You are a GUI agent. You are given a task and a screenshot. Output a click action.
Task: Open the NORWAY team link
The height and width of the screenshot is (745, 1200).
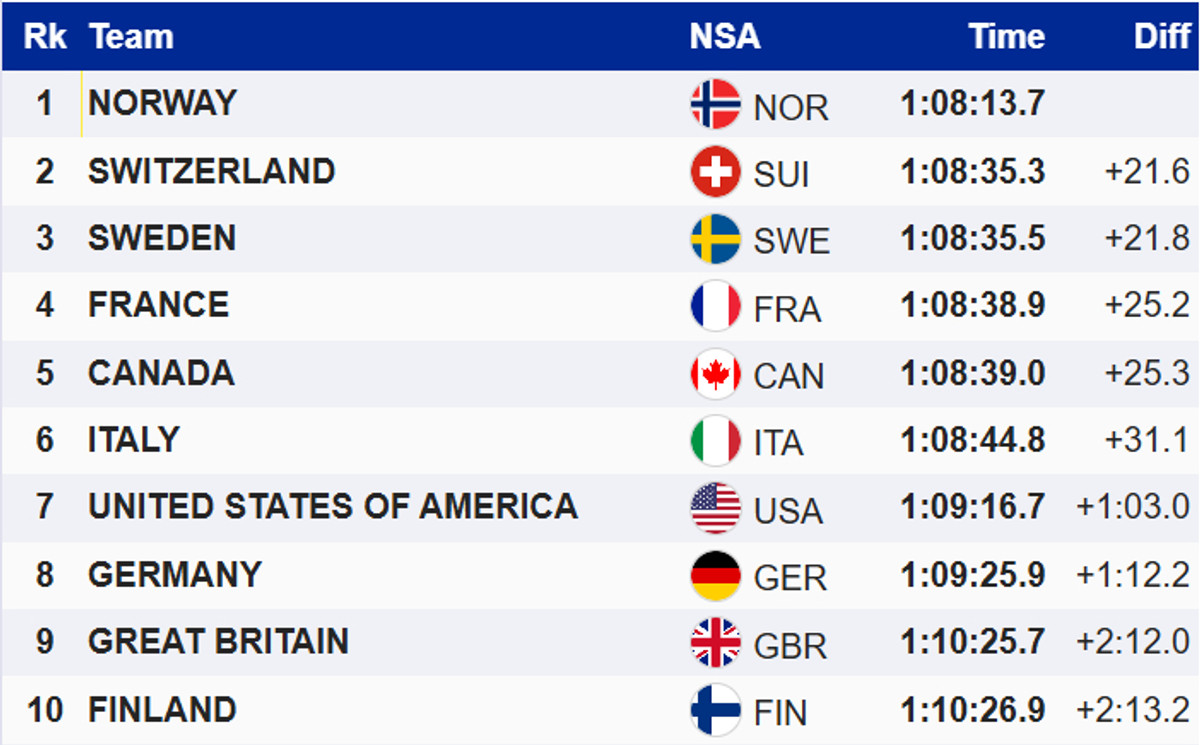(x=162, y=102)
